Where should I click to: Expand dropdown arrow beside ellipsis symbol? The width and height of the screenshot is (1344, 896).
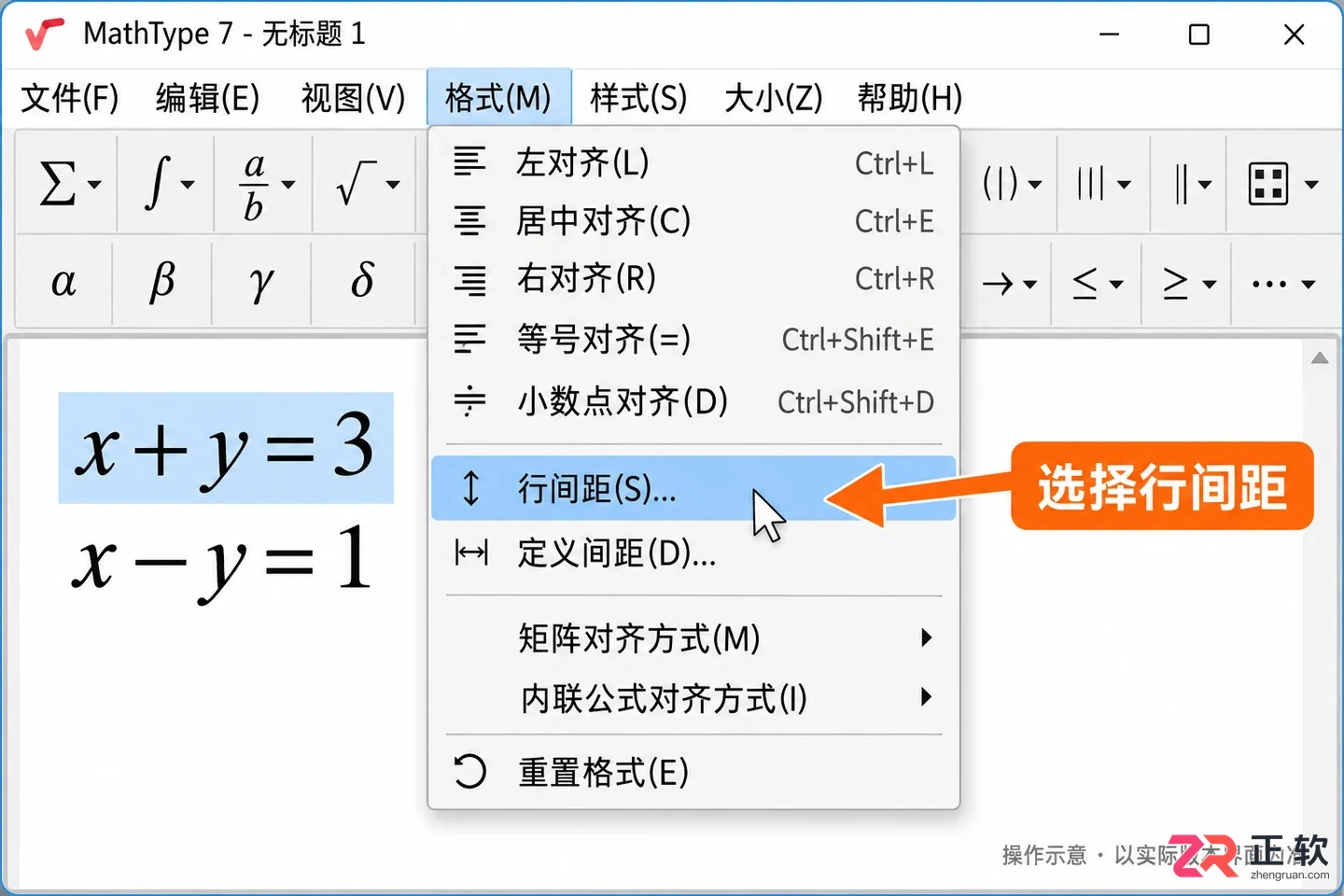1309,284
